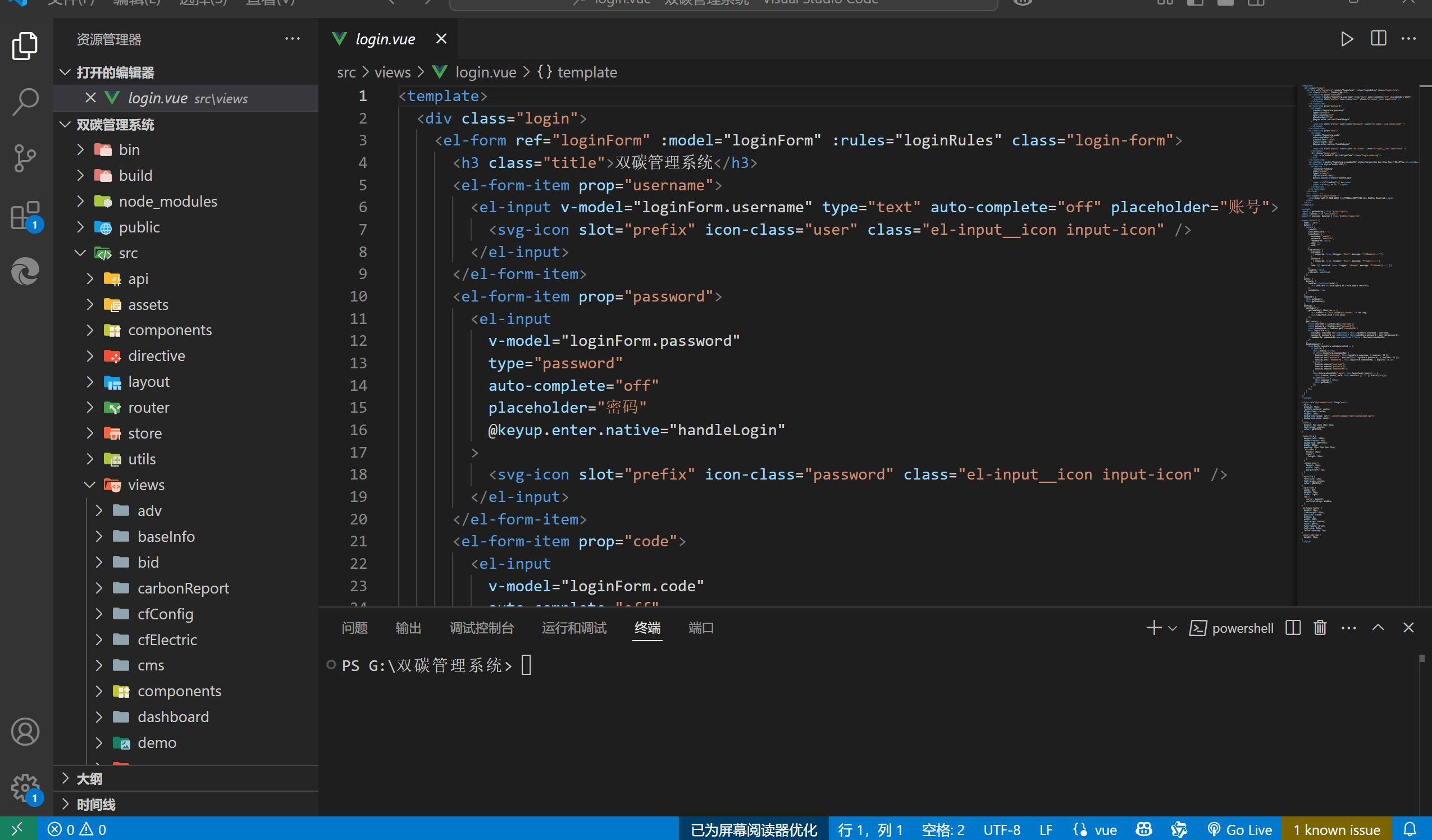Split the editor to the right
The width and height of the screenshot is (1432, 840).
click(x=1378, y=39)
